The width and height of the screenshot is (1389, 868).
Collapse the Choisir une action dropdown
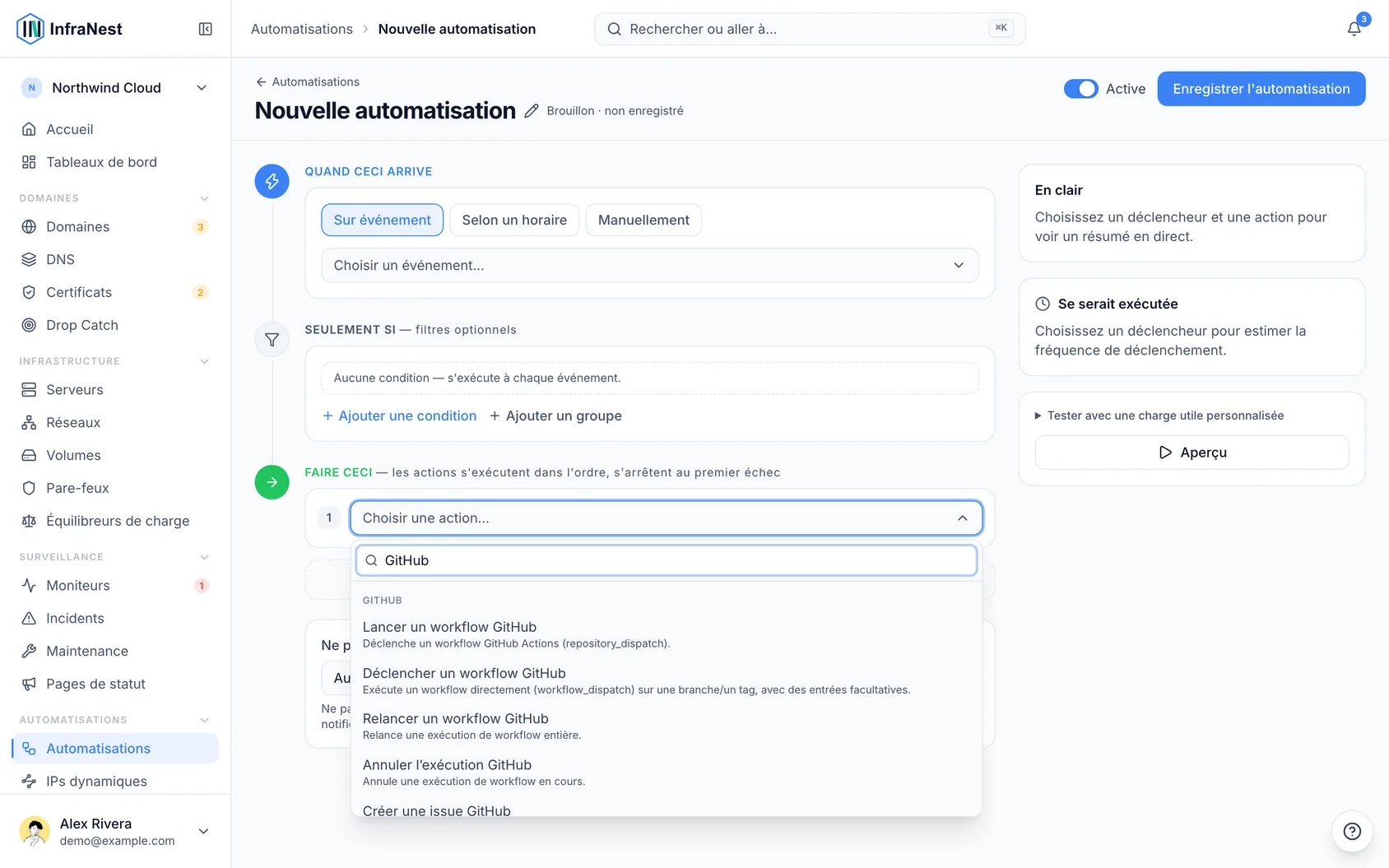click(667, 518)
